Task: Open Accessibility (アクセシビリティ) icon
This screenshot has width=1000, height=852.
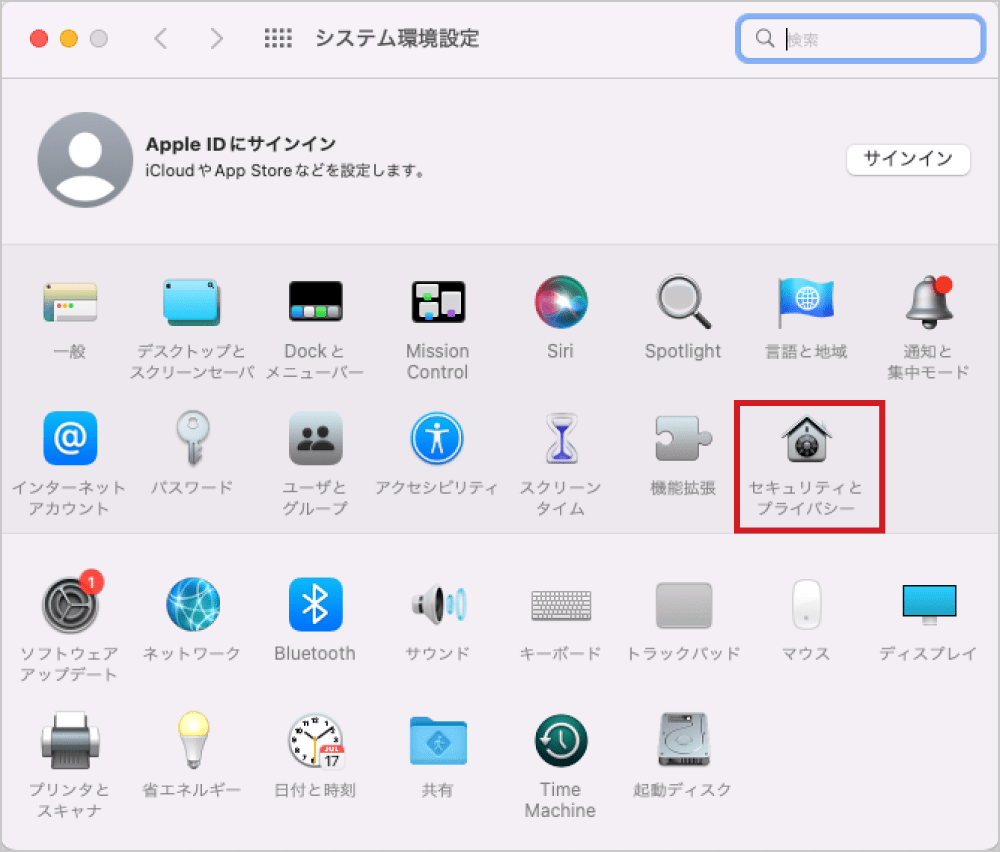Action: [437, 439]
